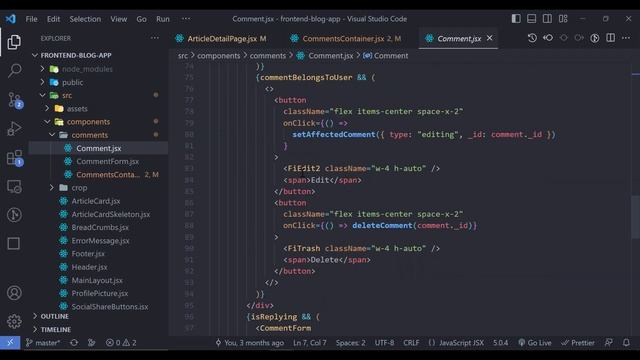The image size is (640, 360).
Task: Open the Go menu
Action: tap(141, 19)
